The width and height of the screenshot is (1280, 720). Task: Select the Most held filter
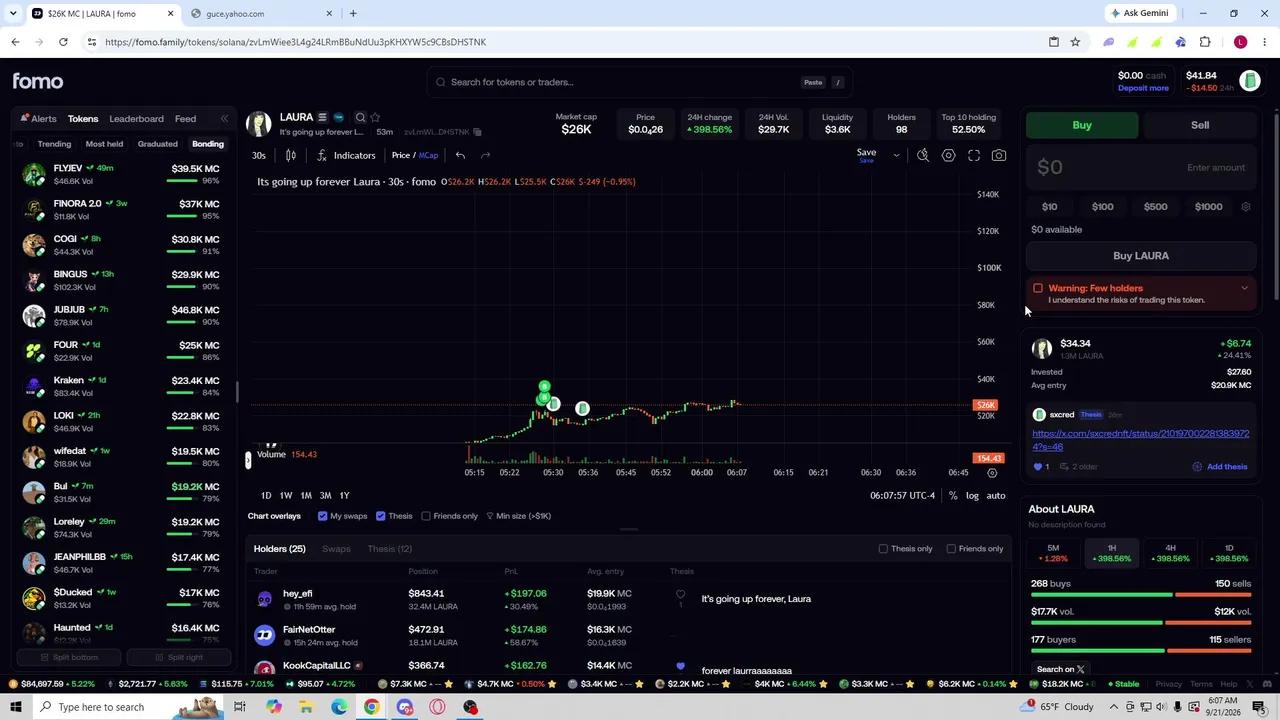pos(104,144)
